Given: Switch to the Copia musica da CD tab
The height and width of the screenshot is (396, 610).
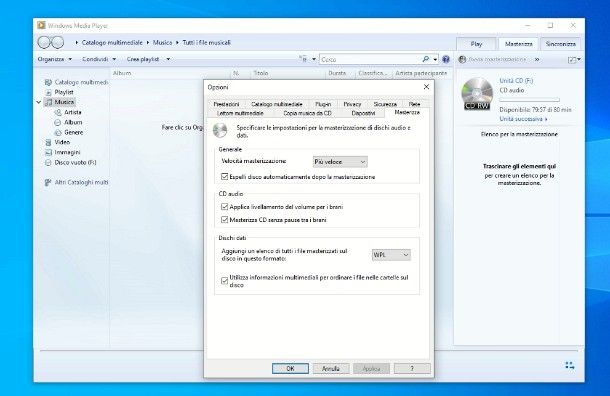Looking at the screenshot, I should [x=307, y=113].
